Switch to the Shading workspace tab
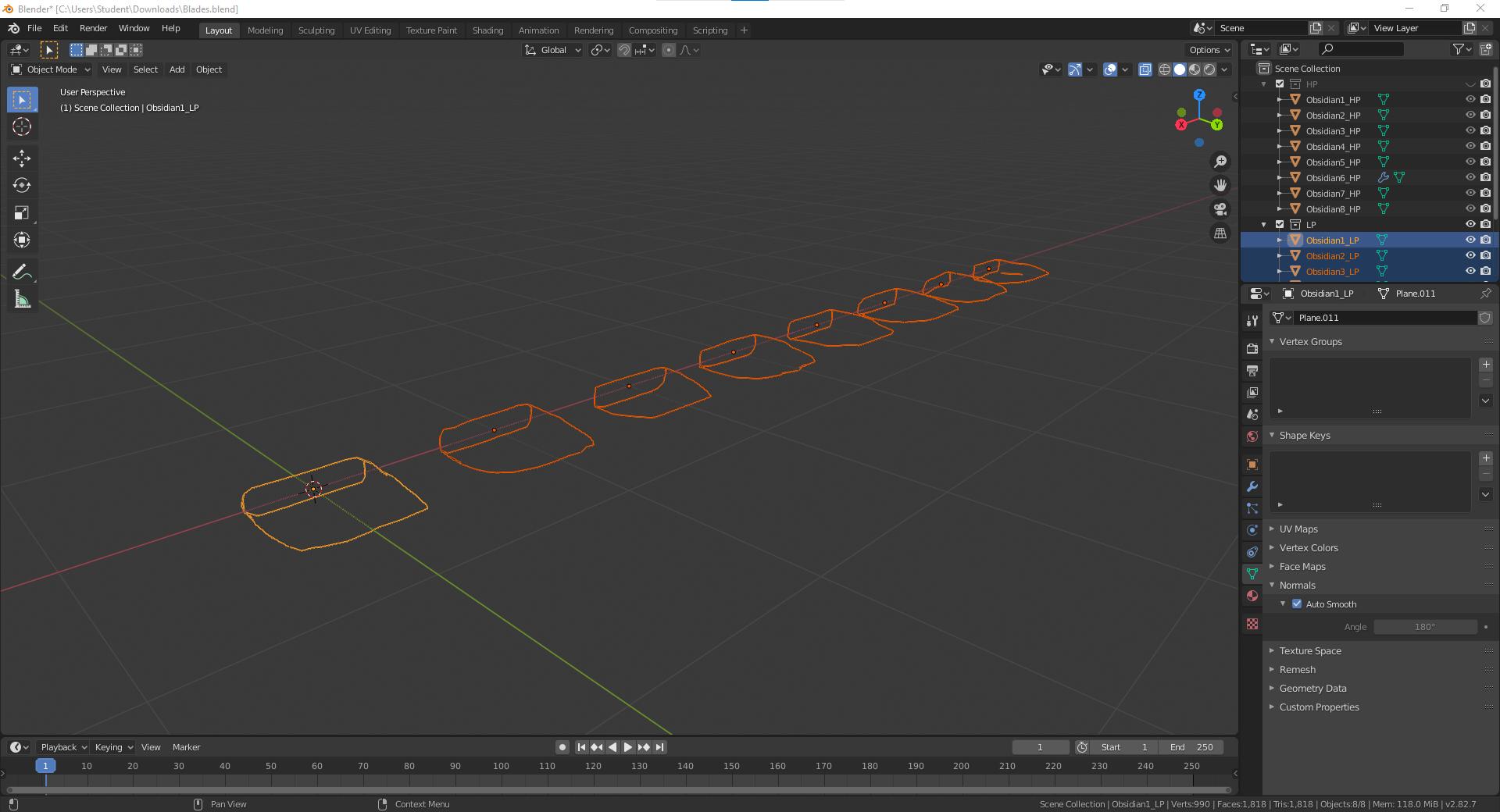Viewport: 1500px width, 812px height. [x=487, y=30]
